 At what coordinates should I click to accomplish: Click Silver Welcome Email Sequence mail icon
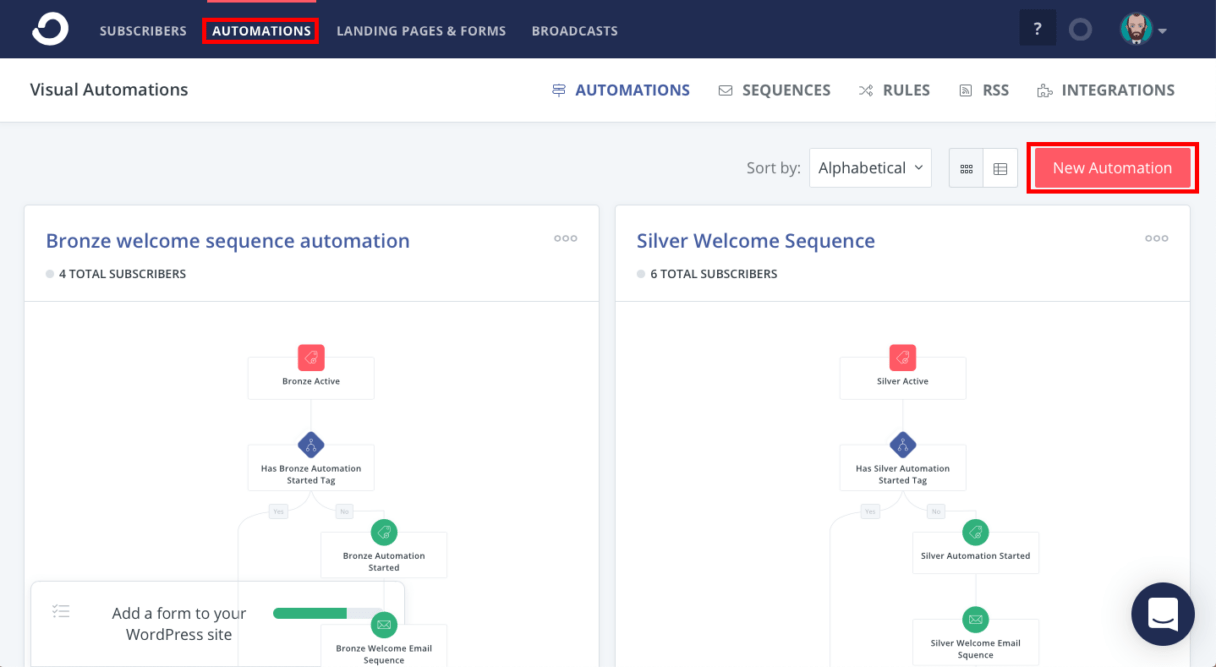[975, 619]
